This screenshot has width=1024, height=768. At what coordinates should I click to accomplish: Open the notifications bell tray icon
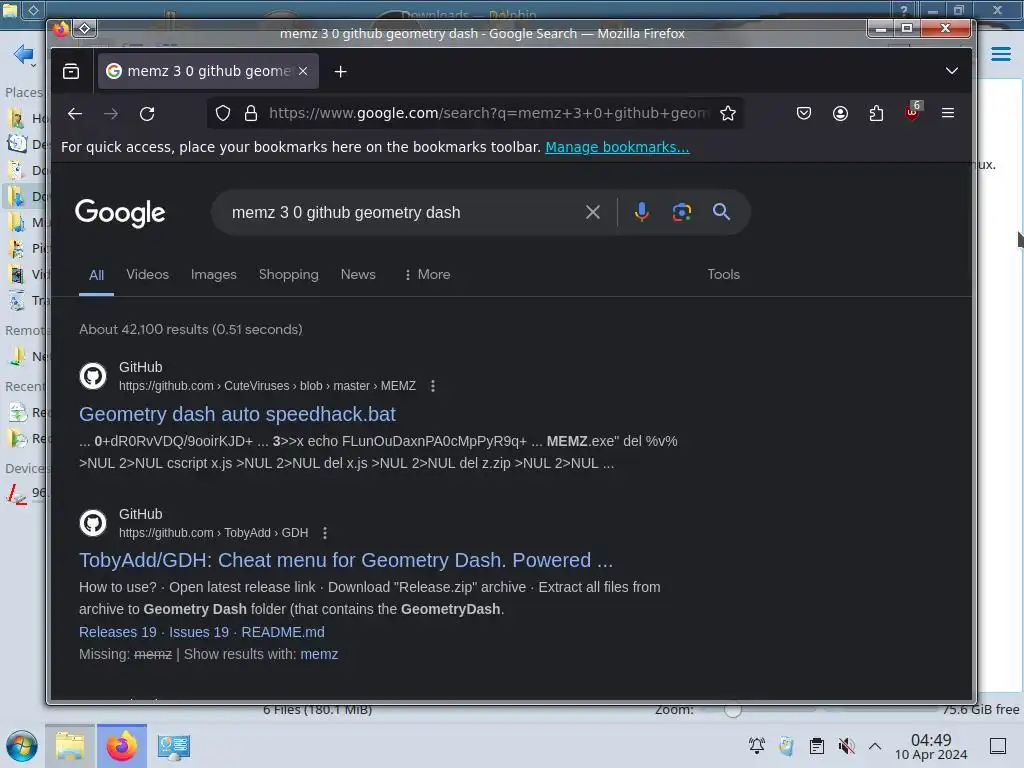tap(757, 746)
